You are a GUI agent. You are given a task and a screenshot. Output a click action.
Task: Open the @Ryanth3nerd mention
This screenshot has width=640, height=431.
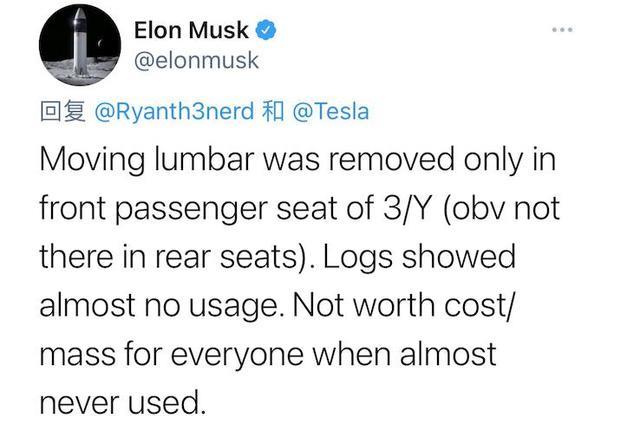(x=174, y=111)
